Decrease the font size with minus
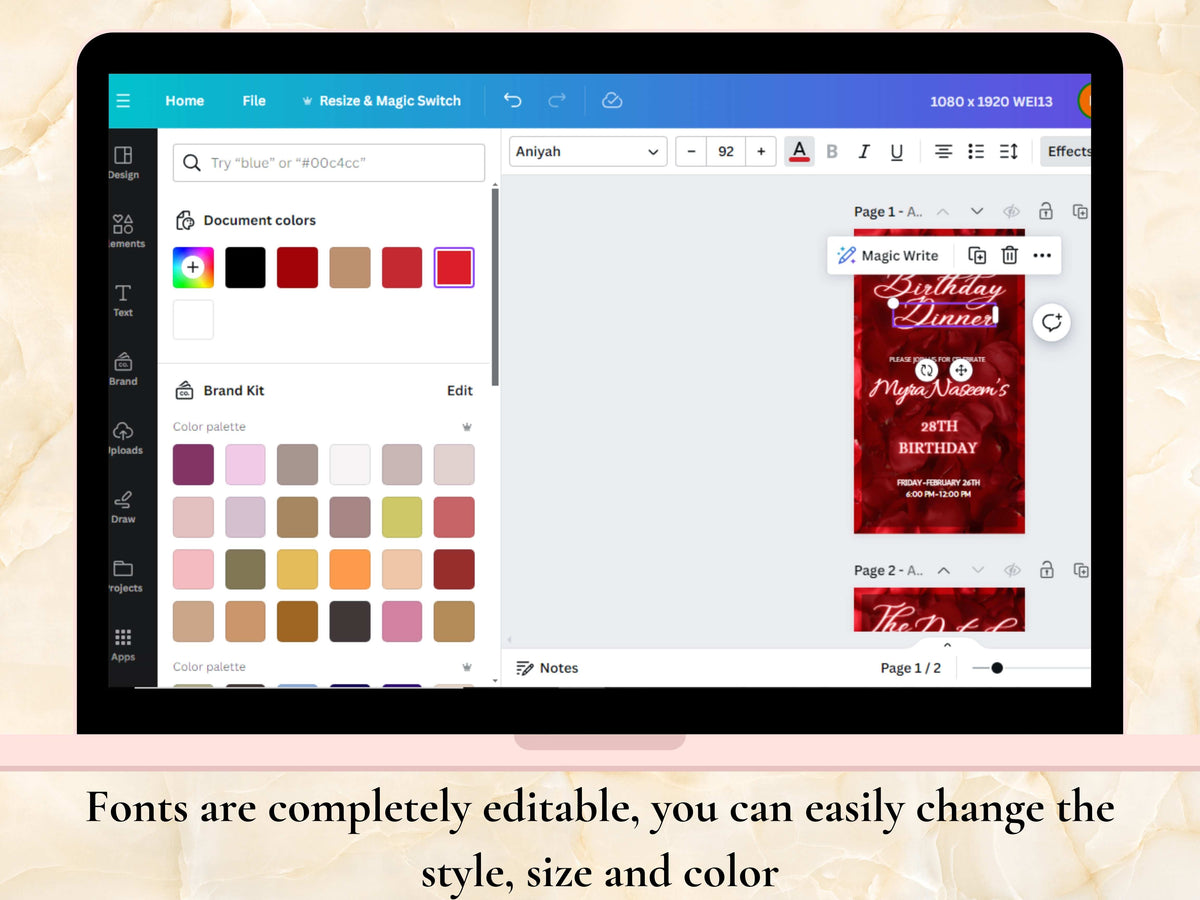Image resolution: width=1200 pixels, height=900 pixels. pos(691,152)
